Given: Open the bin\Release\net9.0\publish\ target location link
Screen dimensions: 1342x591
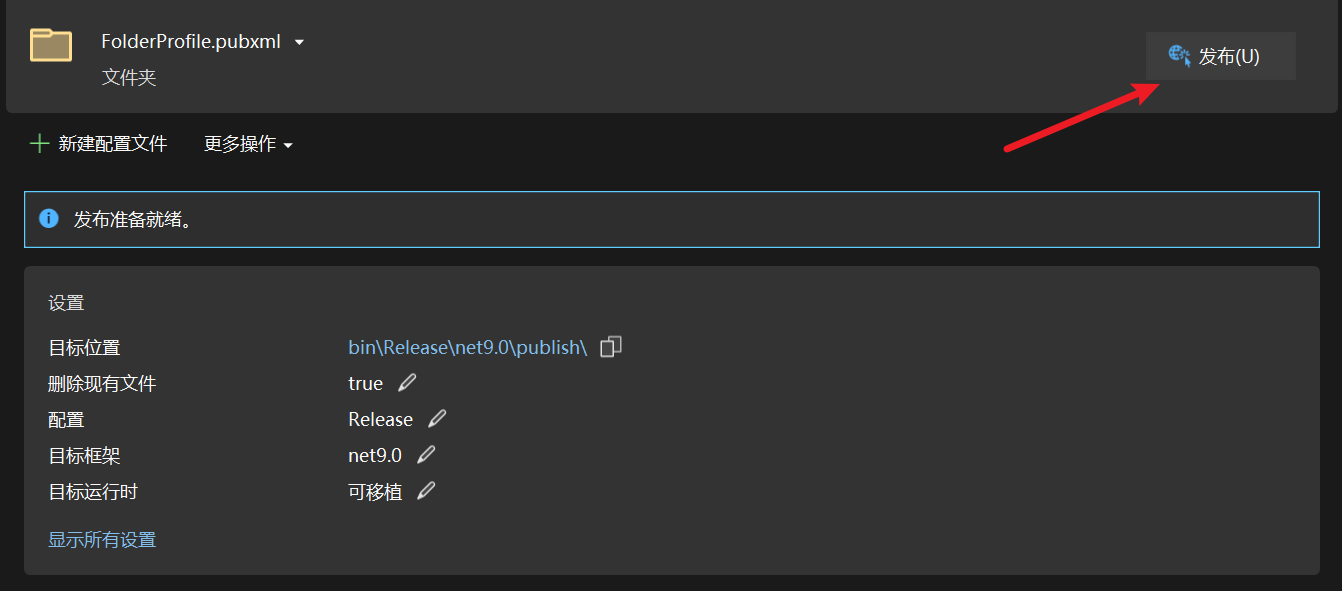Looking at the screenshot, I should point(467,347).
